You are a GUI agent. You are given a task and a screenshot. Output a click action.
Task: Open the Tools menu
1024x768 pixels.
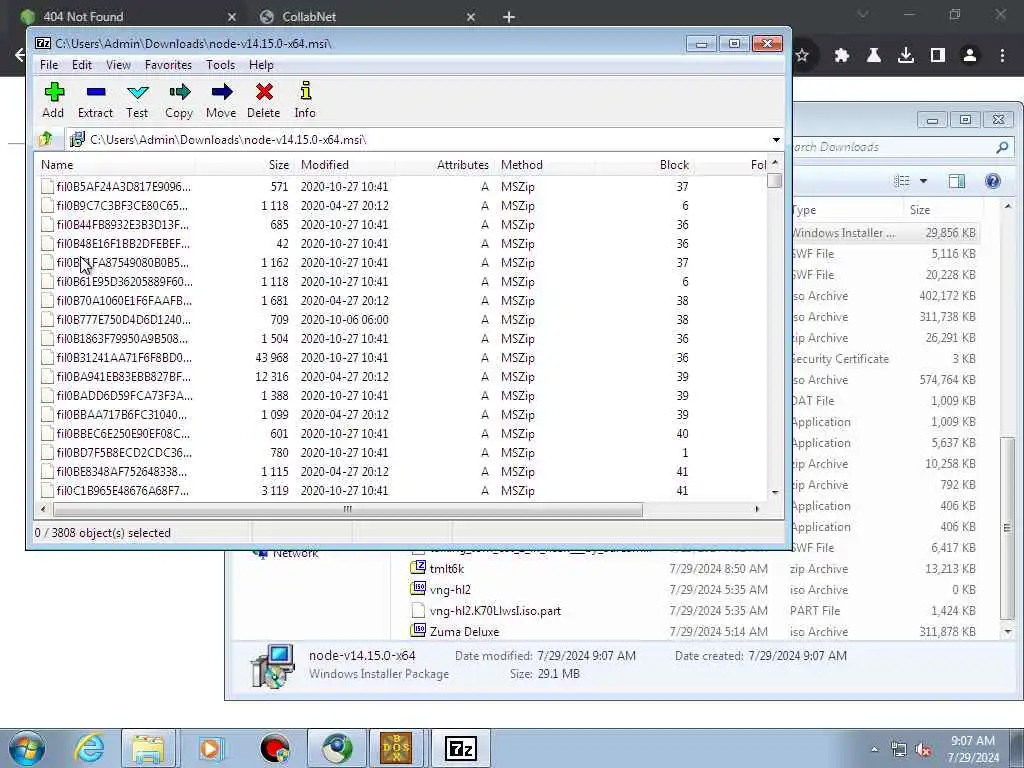(x=220, y=65)
